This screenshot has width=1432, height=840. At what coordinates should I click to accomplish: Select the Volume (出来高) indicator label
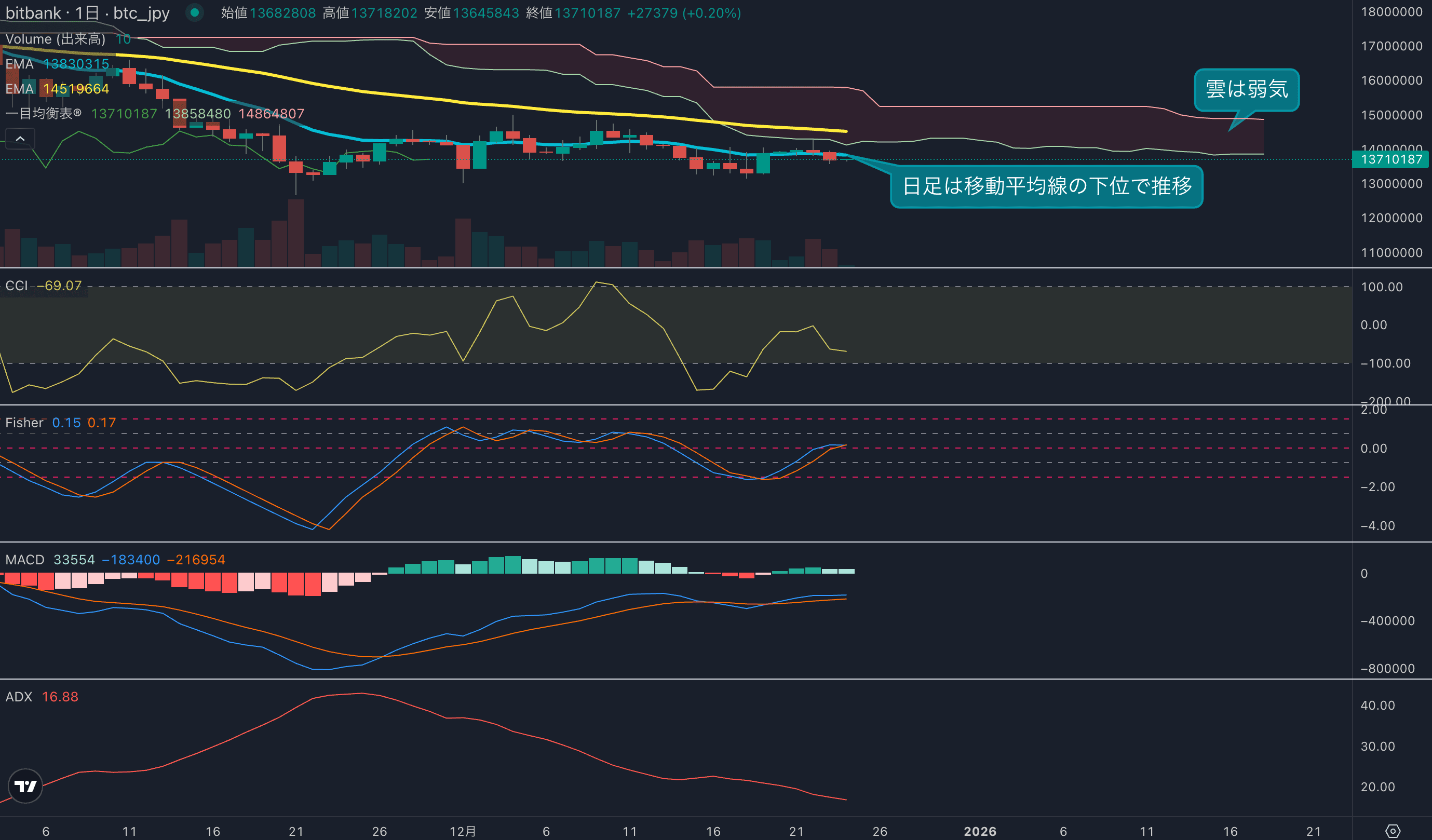click(x=56, y=38)
